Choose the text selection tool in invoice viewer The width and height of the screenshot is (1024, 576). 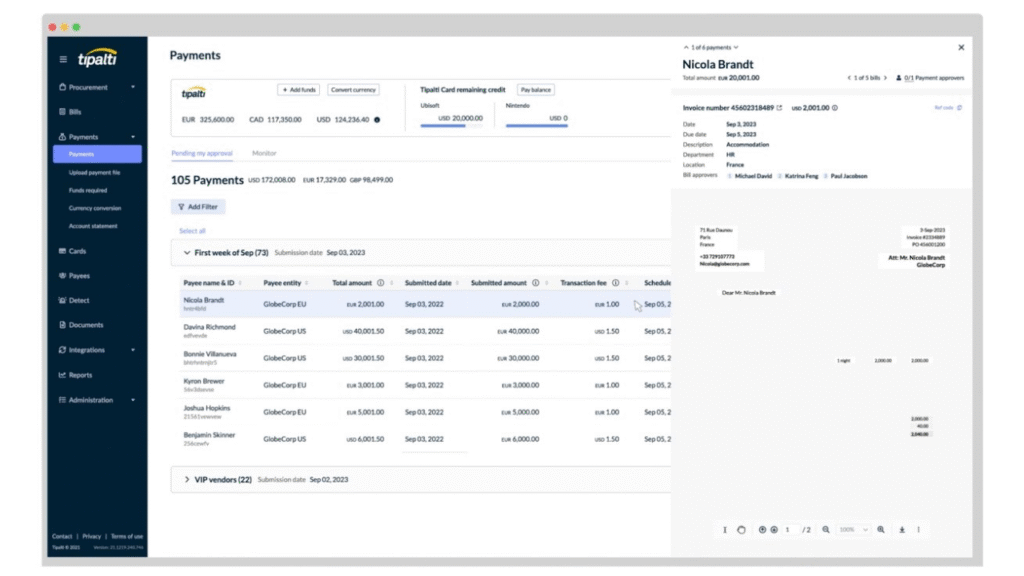click(x=725, y=529)
